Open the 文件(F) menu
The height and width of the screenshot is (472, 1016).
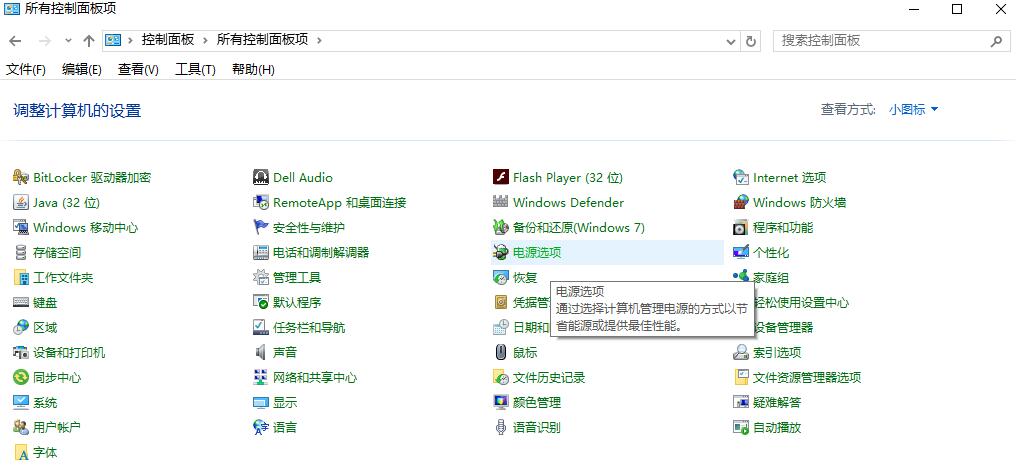[x=26, y=69]
